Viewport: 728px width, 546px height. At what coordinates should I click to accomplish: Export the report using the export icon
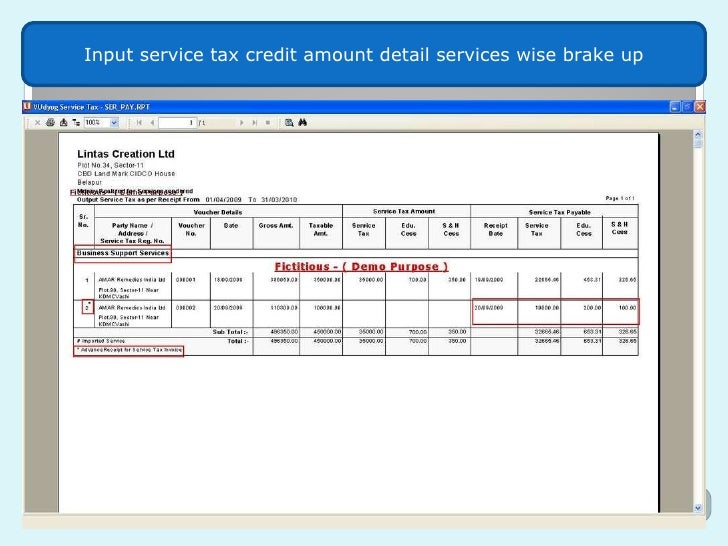64,123
